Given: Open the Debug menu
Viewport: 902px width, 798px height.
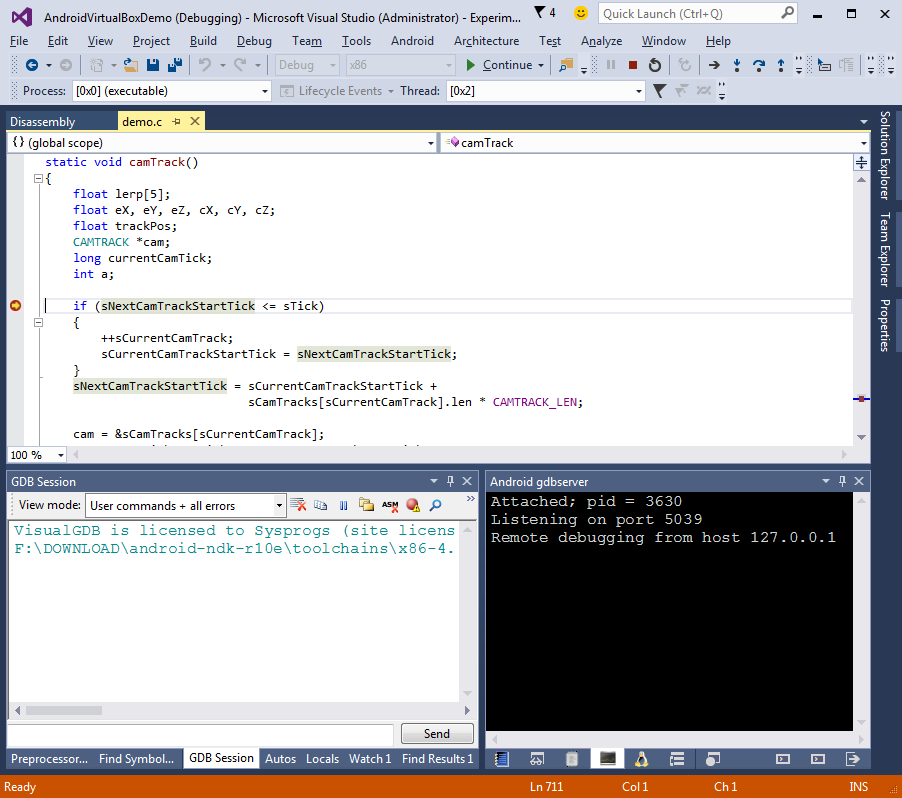Looking at the screenshot, I should tap(254, 41).
